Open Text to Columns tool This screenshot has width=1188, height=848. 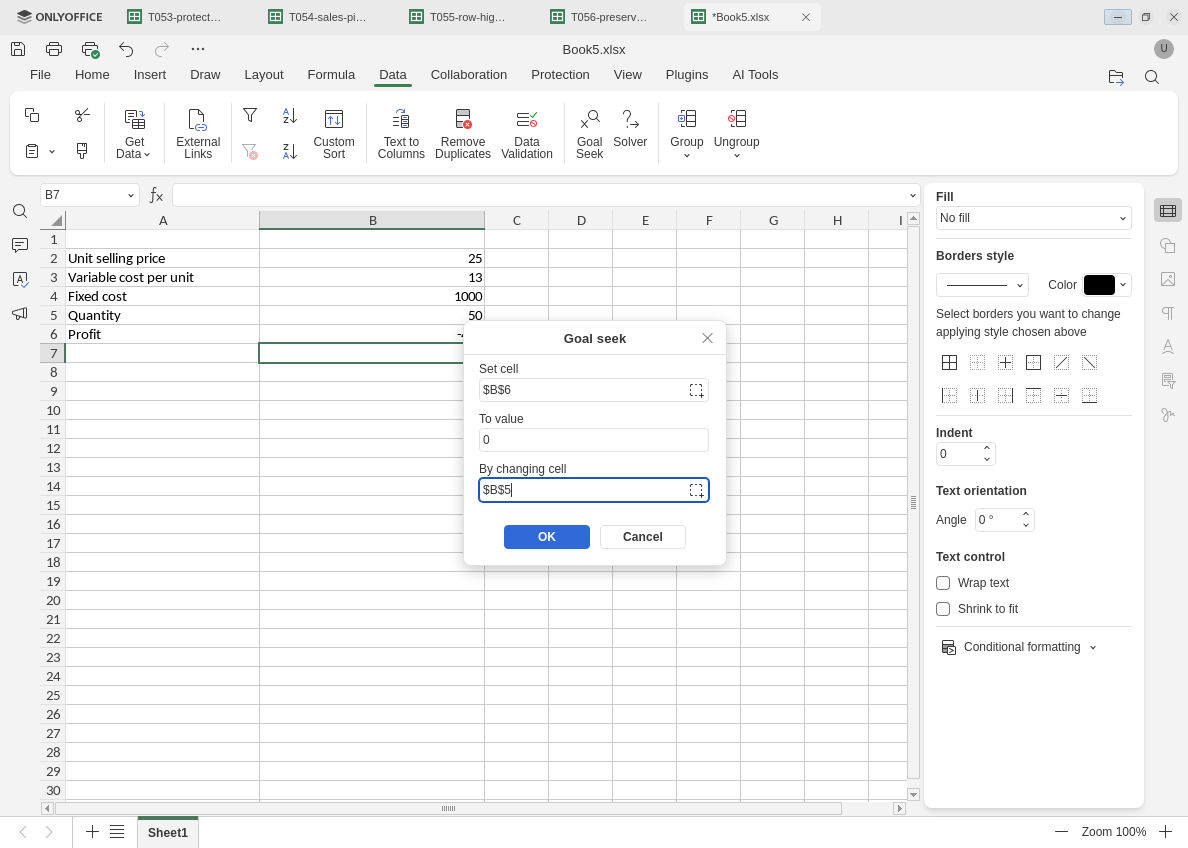(x=401, y=134)
